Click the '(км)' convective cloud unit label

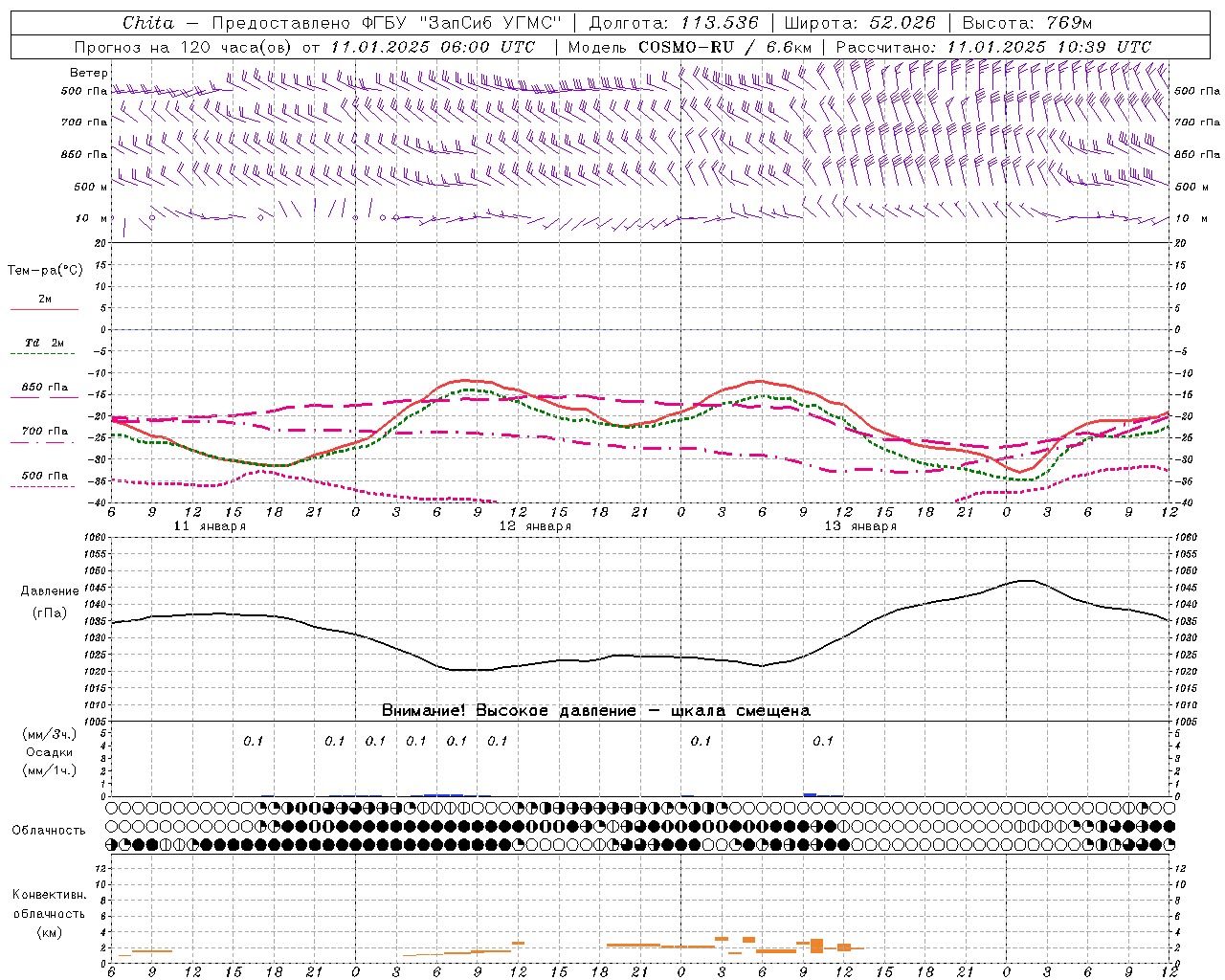pyautogui.click(x=50, y=932)
